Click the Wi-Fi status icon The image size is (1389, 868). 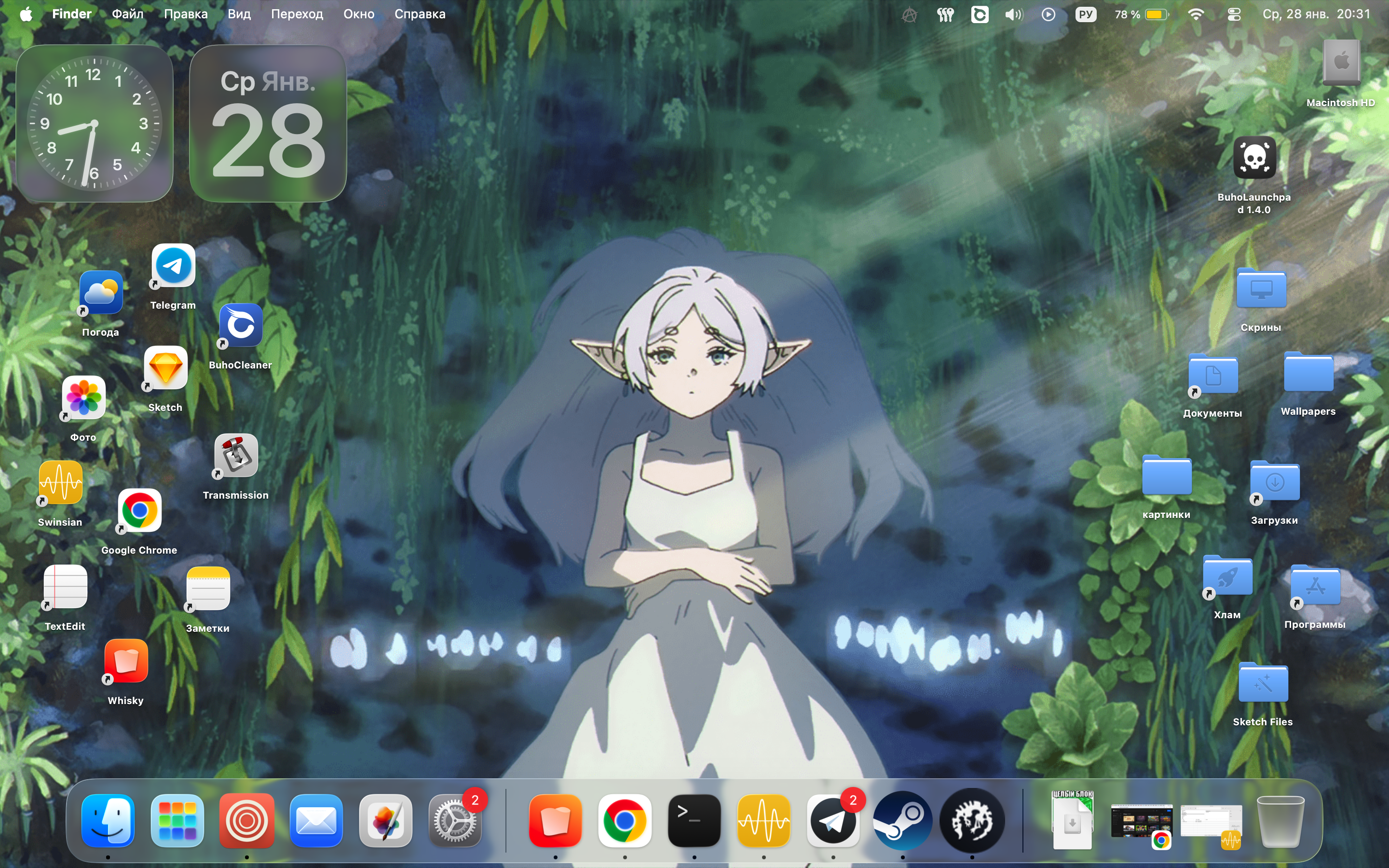[x=1196, y=14]
